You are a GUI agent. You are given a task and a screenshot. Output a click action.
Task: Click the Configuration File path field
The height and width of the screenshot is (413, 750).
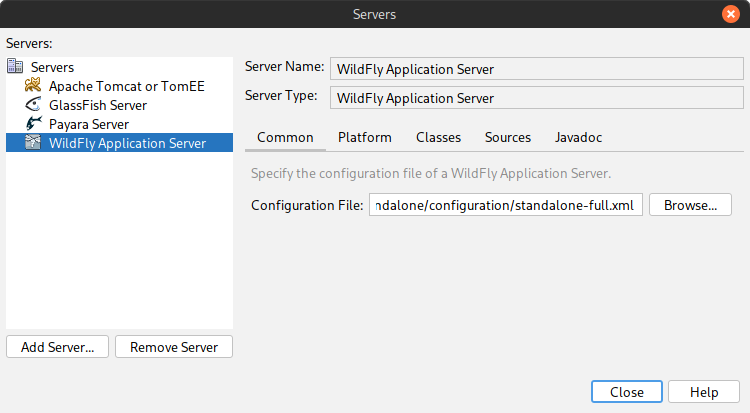(506, 205)
